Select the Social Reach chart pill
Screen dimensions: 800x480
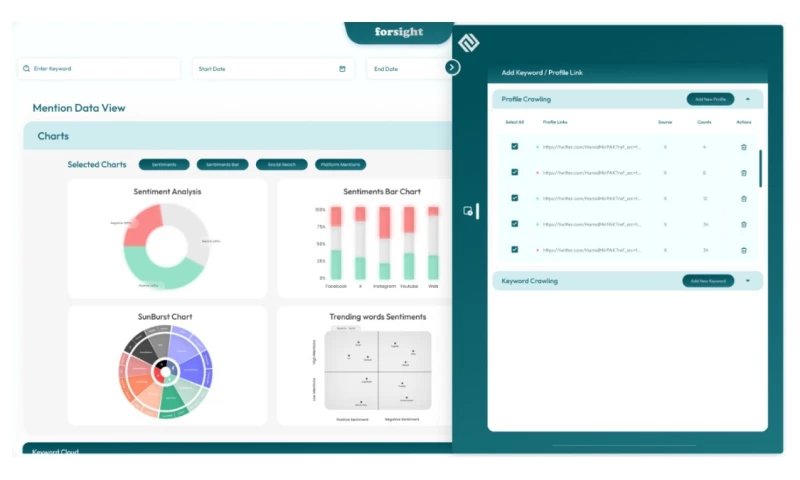(282, 164)
